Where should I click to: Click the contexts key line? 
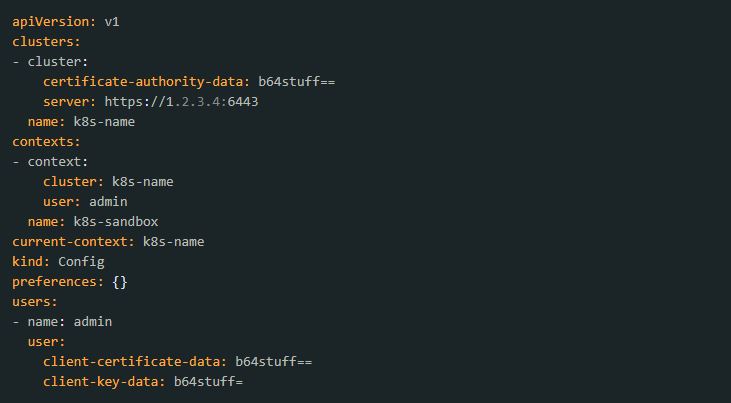46,141
